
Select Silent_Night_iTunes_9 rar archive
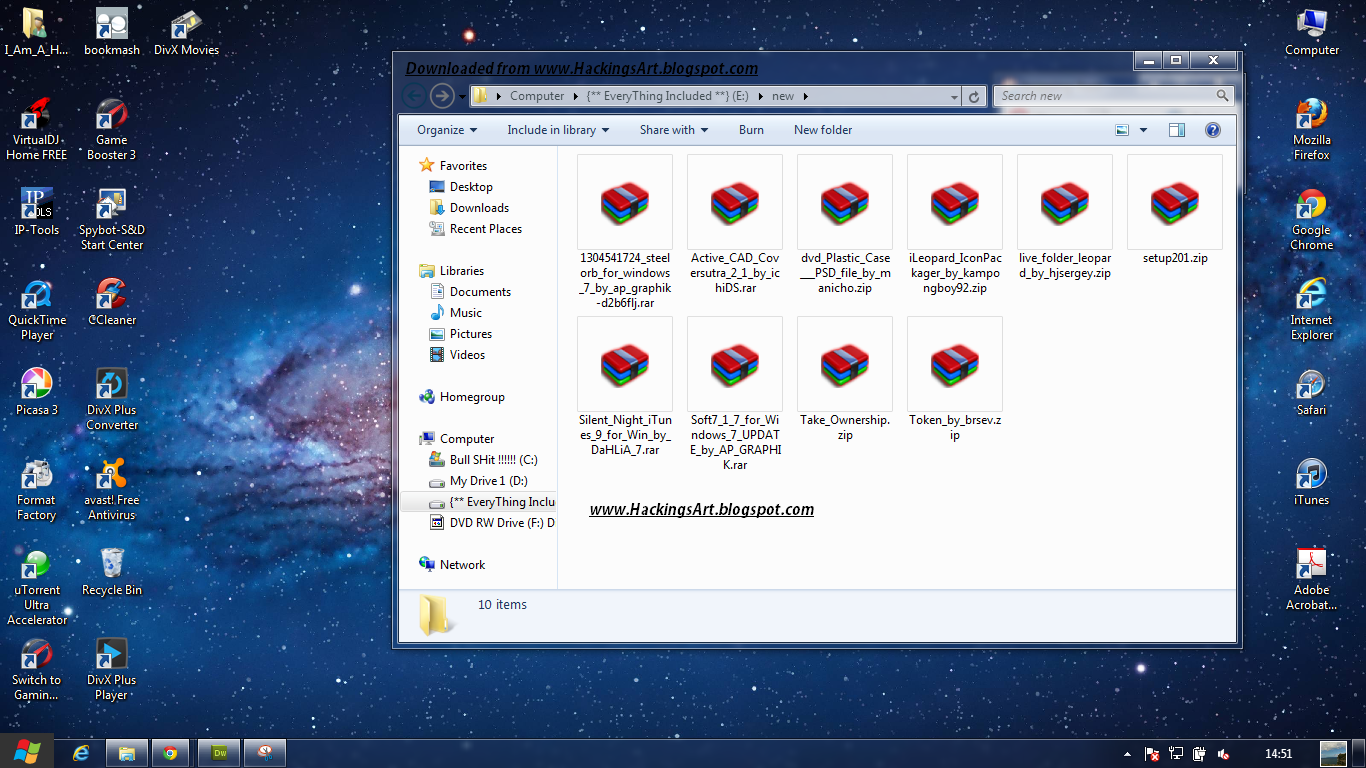pos(625,388)
